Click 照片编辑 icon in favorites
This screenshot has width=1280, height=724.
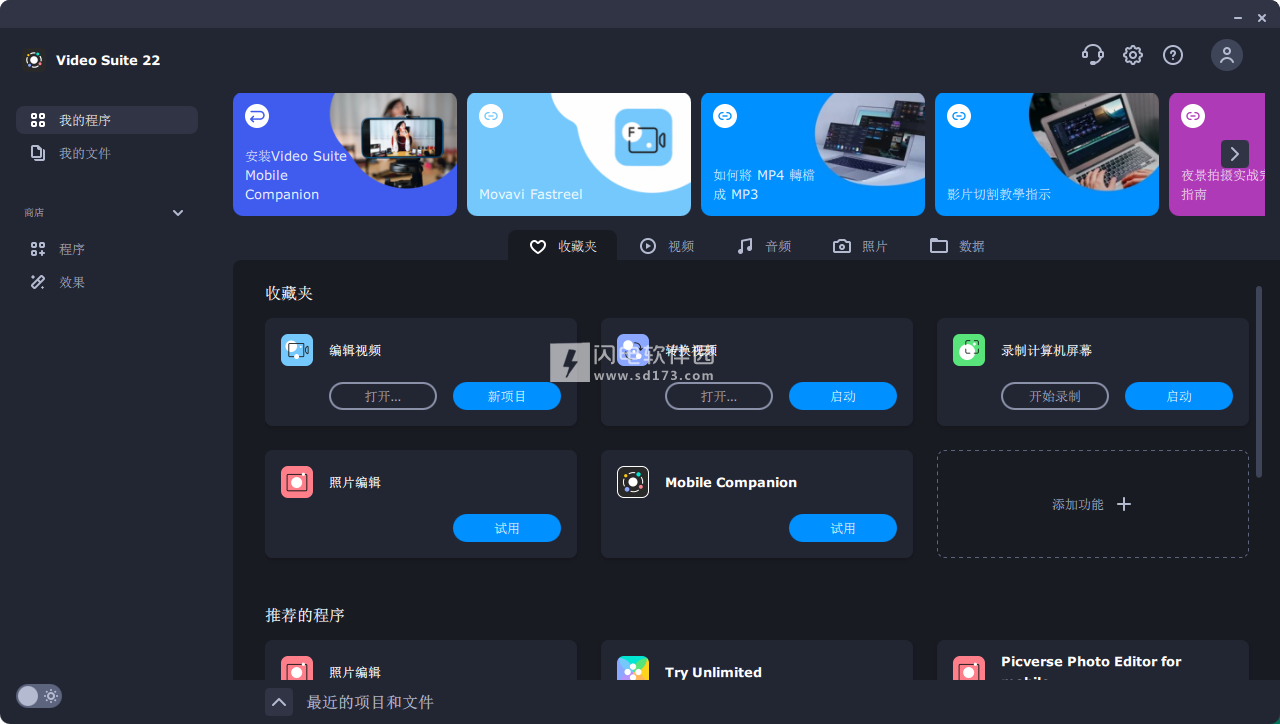click(297, 482)
